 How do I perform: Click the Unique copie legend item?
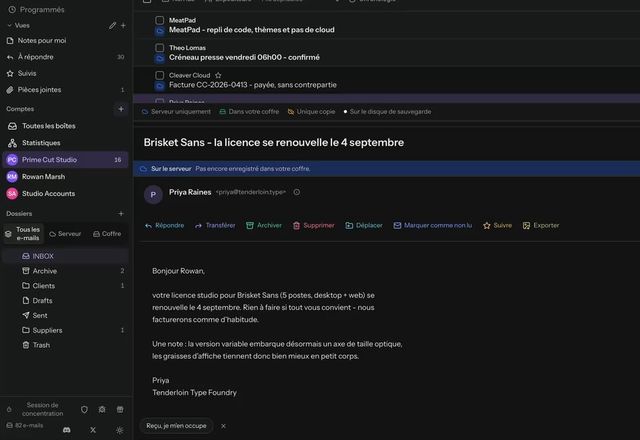pos(311,111)
